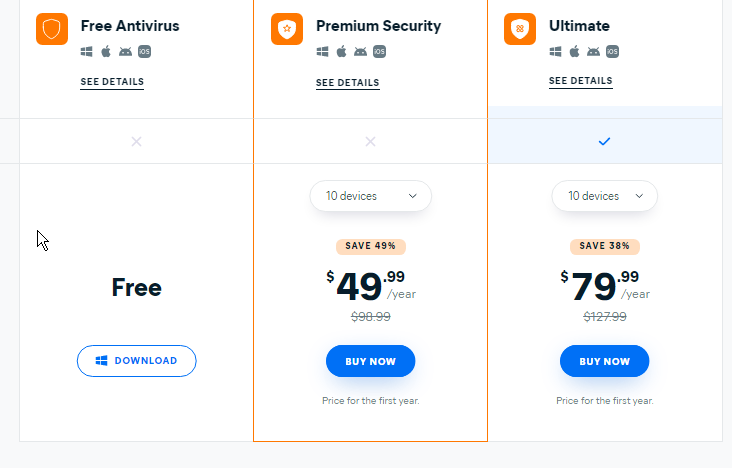Buy Ultimate plan now
The height and width of the screenshot is (468, 732).
coord(605,361)
